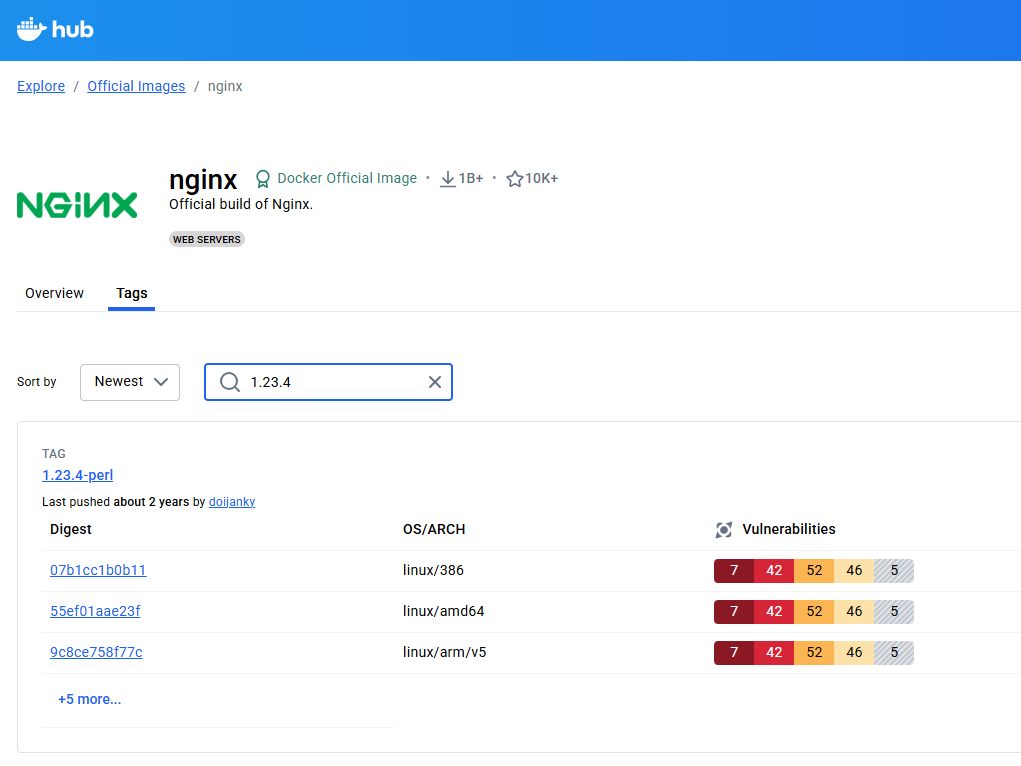Screen dimensions: 1021x766
Task: Click the linux/amd64 OS/ARCH cell
Action: pyautogui.click(x=443, y=612)
